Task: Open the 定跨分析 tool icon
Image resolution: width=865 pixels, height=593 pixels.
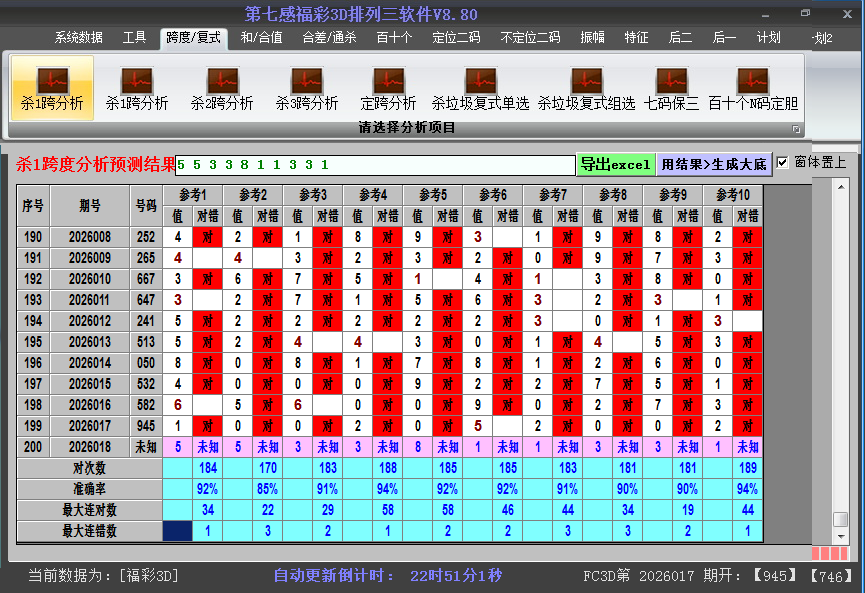Action: coord(388,86)
